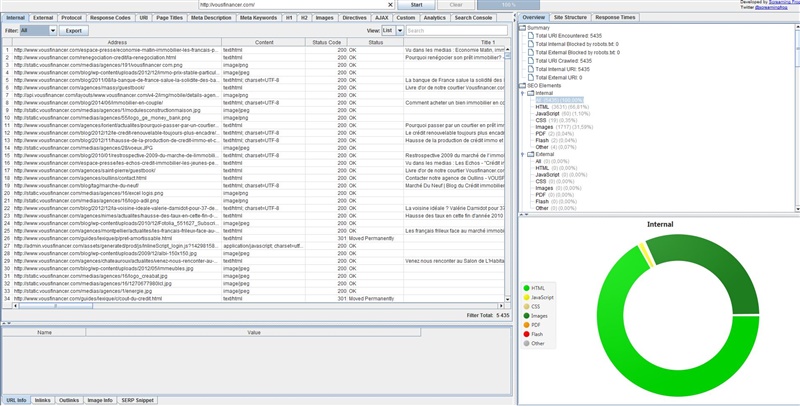Click the External folder icon in the tree
This screenshot has height=406, width=800.
click(531, 154)
